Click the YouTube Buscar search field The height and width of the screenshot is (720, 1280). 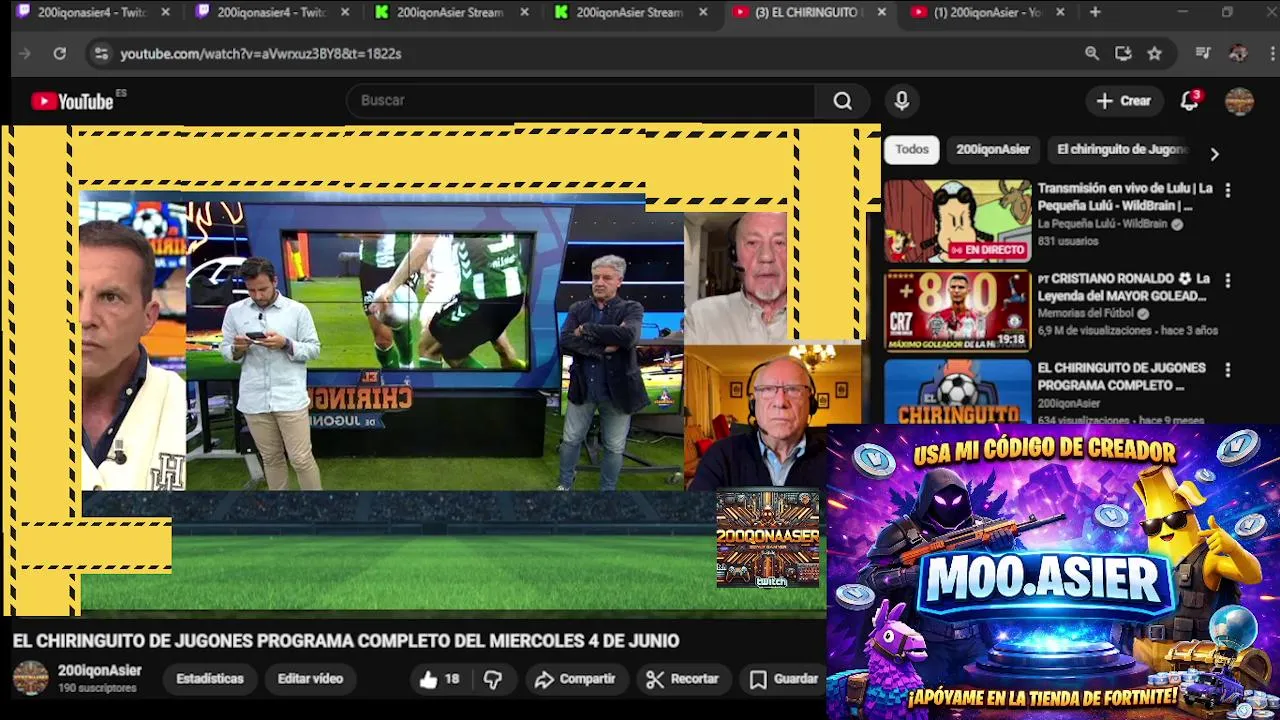(580, 100)
